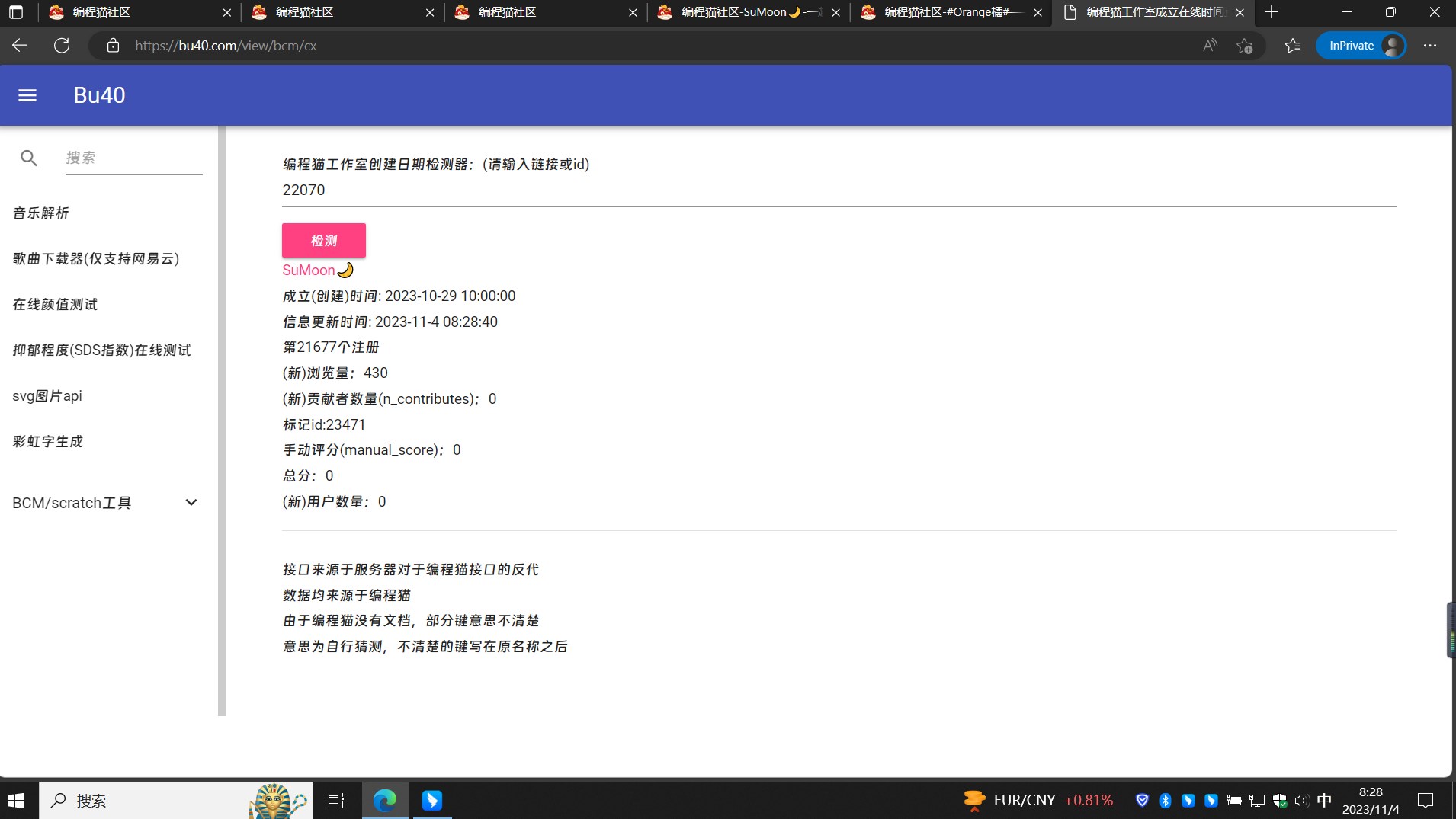Click the (新)浏览量：430 line
1456x819 pixels.
[335, 373]
